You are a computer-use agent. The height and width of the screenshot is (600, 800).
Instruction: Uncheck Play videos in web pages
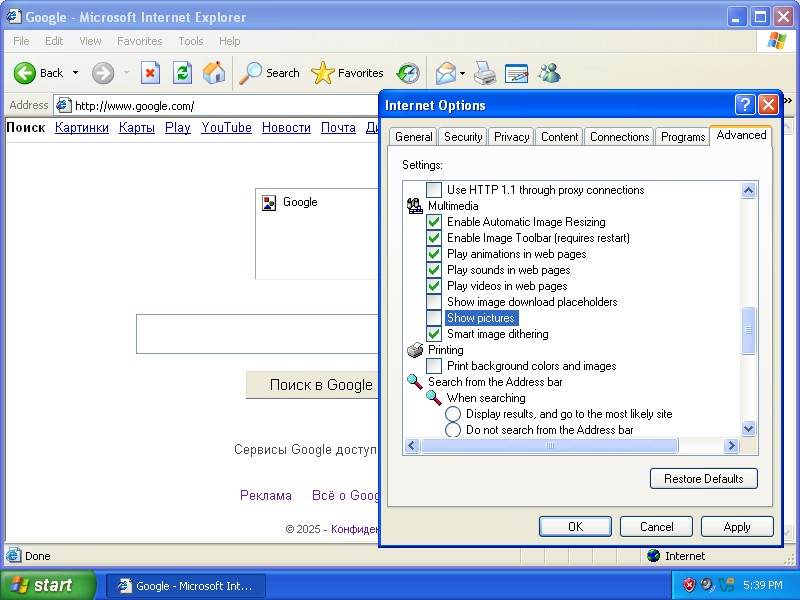click(x=434, y=286)
